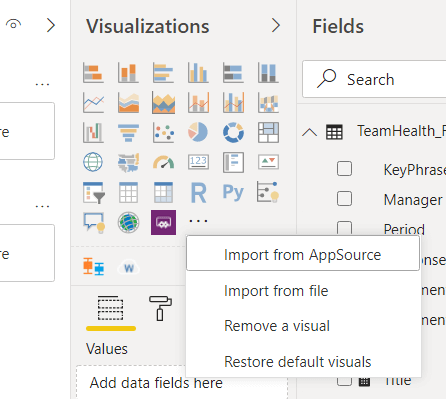Click the word cloud custom visual
This screenshot has width=446, height=399.
pyautogui.click(x=129, y=268)
